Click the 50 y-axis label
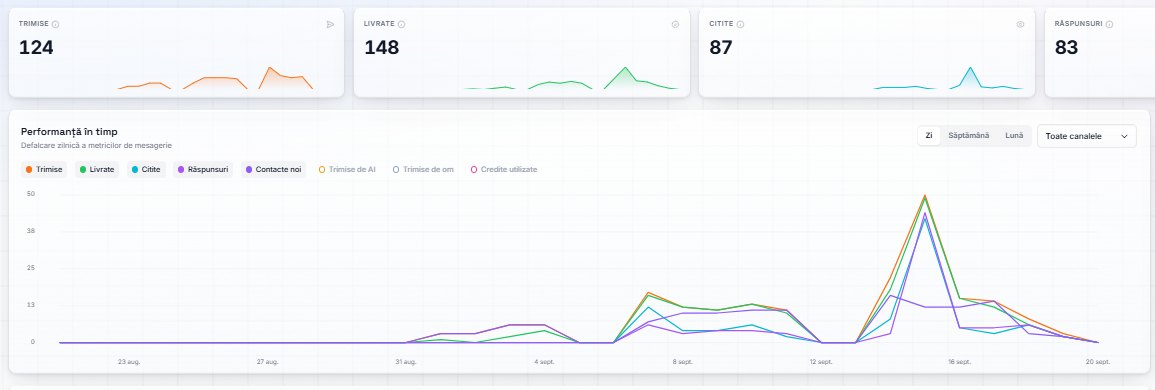1155x390 pixels. tap(31, 194)
